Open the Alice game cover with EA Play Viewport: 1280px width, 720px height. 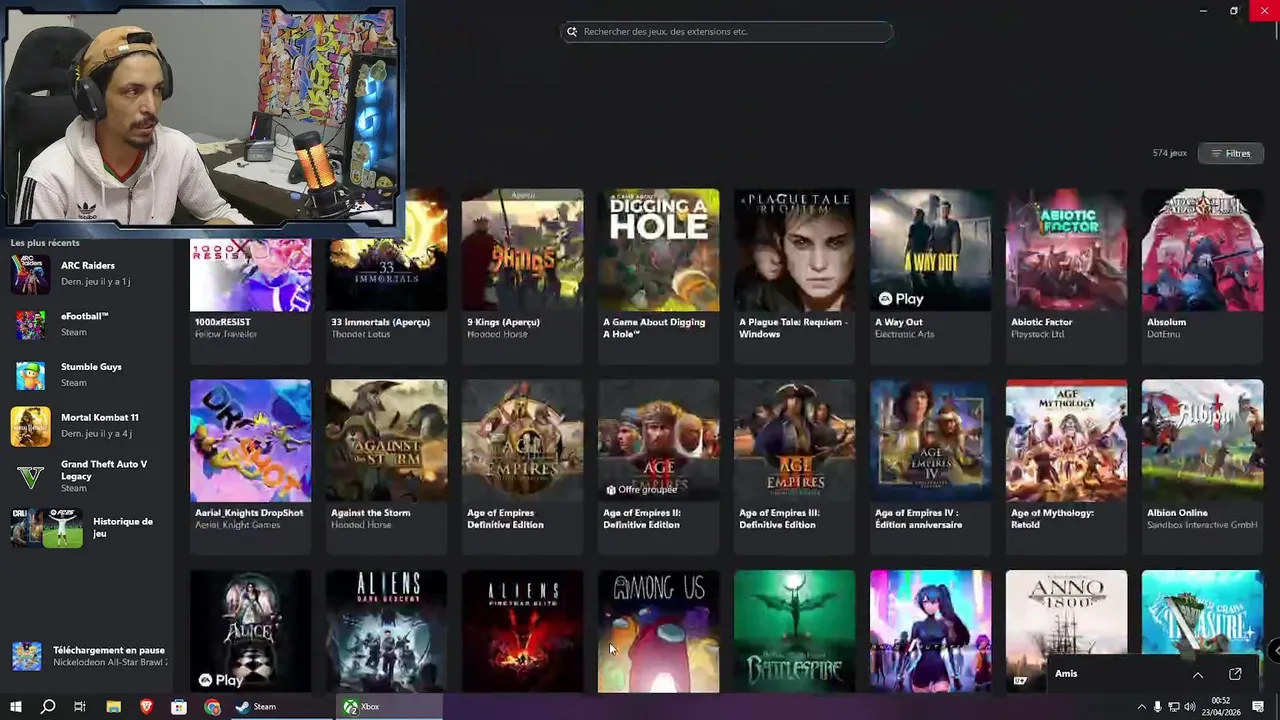tap(250, 631)
